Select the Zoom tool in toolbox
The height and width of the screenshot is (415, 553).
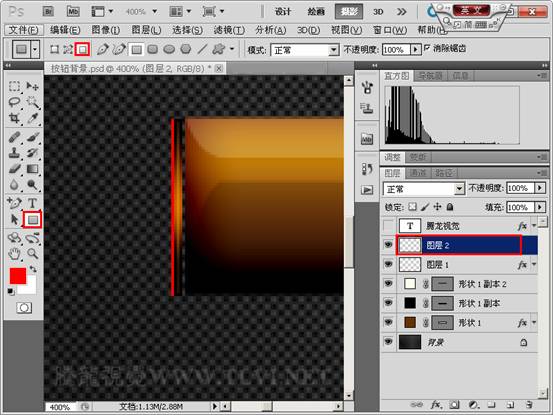pos(32,253)
